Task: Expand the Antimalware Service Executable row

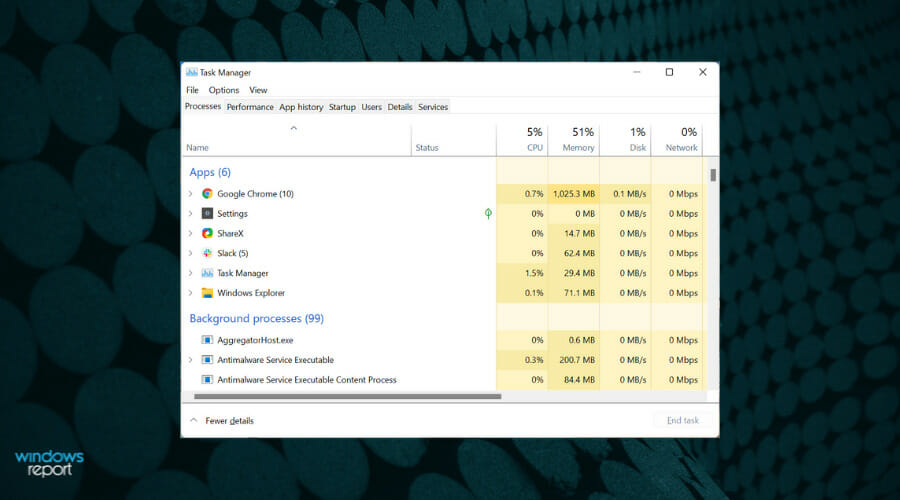Action: pyautogui.click(x=191, y=360)
